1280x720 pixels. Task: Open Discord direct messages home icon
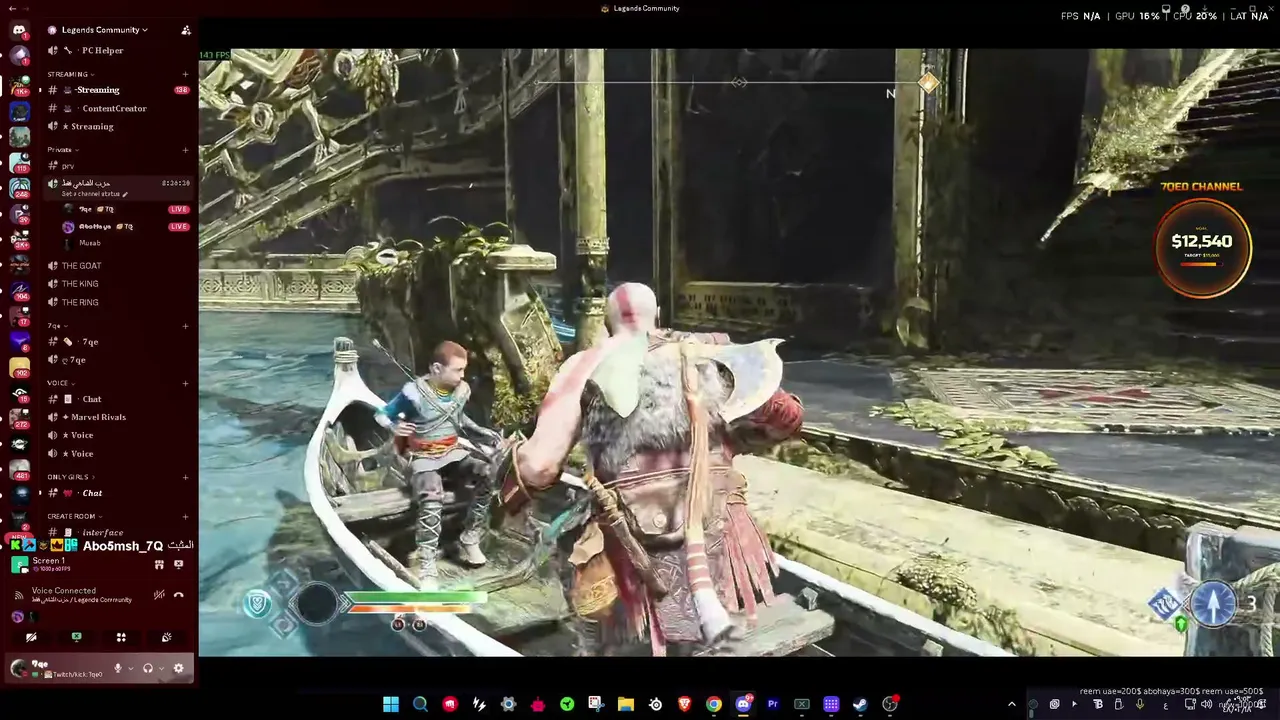tap(19, 30)
